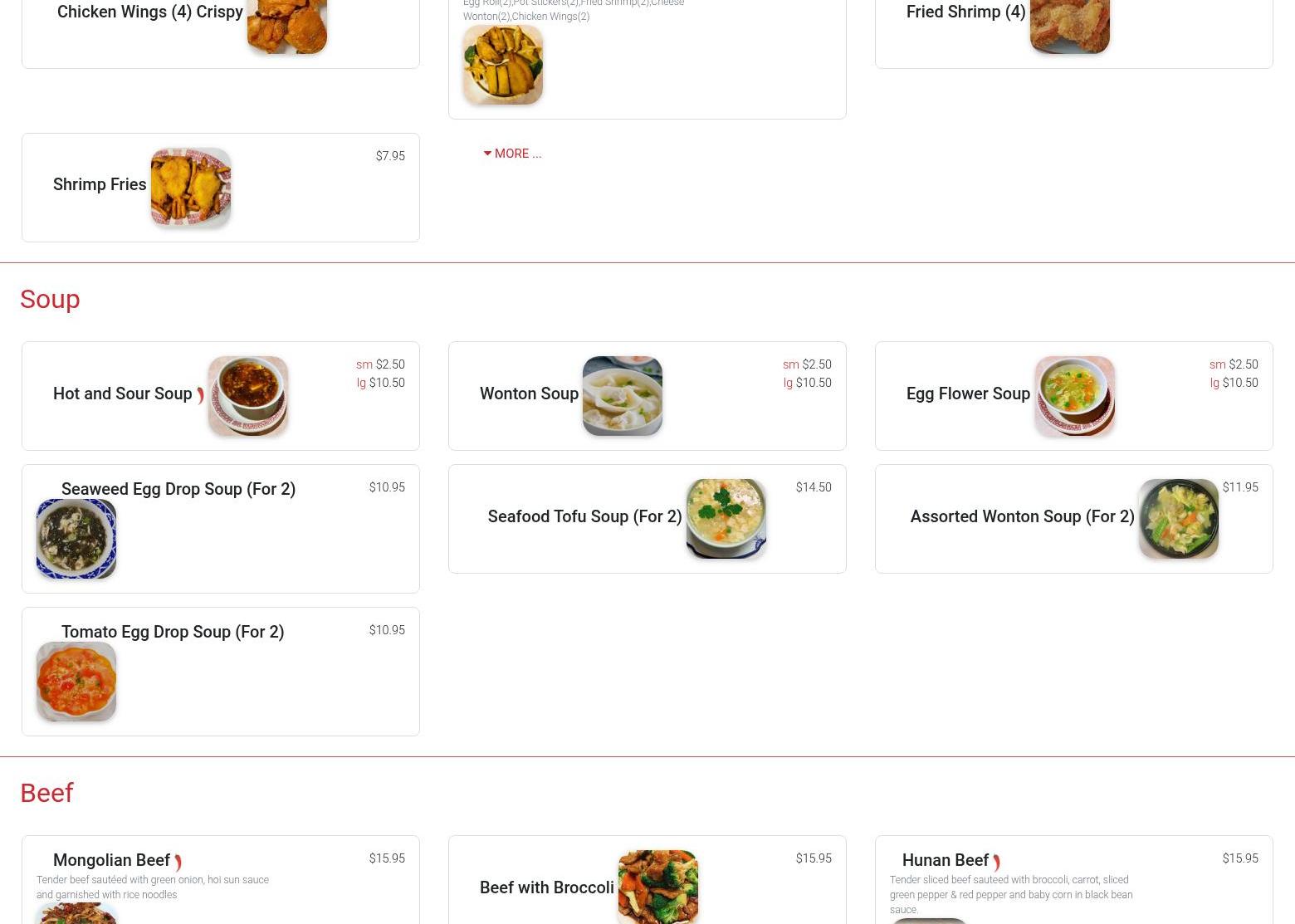This screenshot has width=1295, height=924.
Task: Click the Wonton Soup image
Action: [x=623, y=396]
